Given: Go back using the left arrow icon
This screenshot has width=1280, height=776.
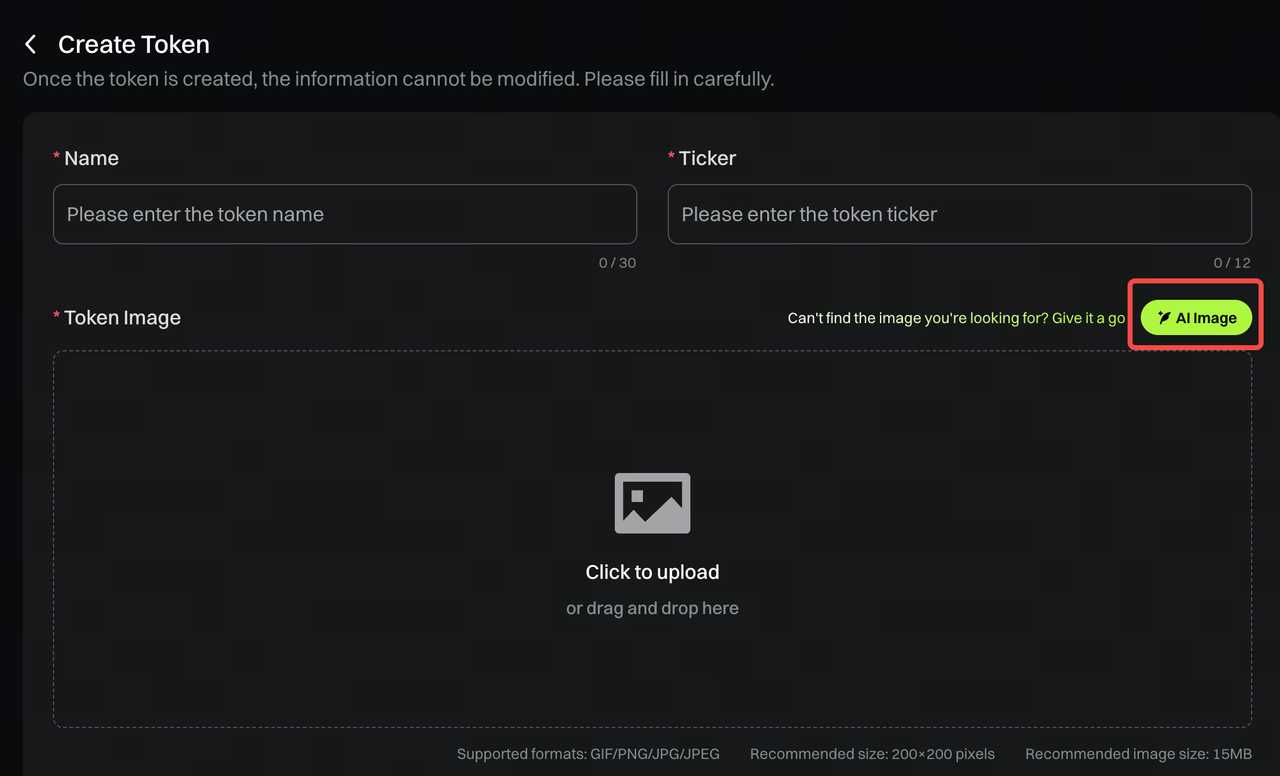Looking at the screenshot, I should pos(31,44).
